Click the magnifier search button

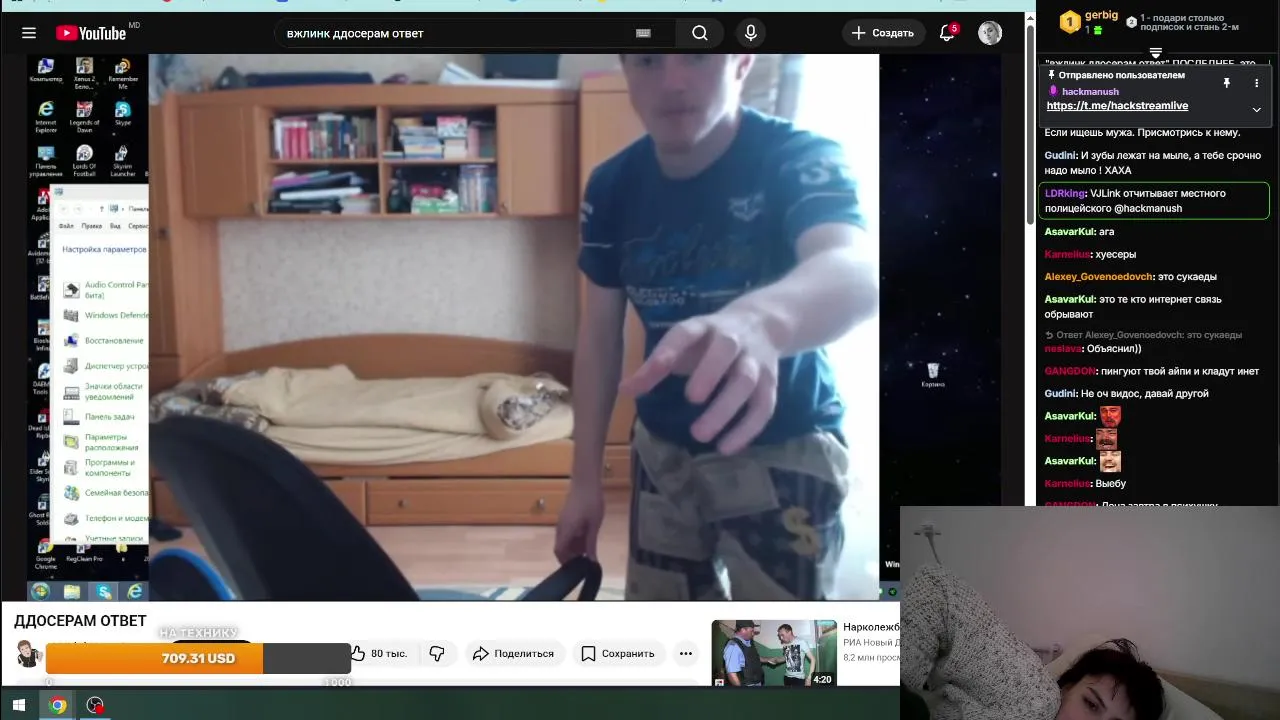700,33
